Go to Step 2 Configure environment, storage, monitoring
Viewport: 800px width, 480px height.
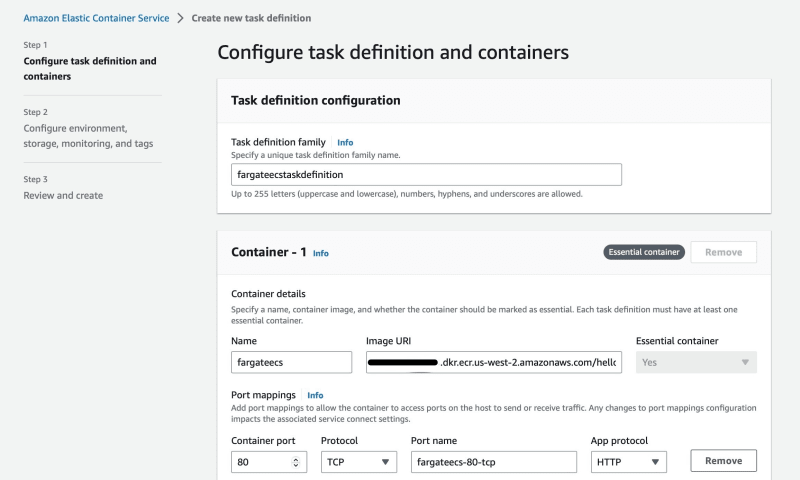pos(88,136)
